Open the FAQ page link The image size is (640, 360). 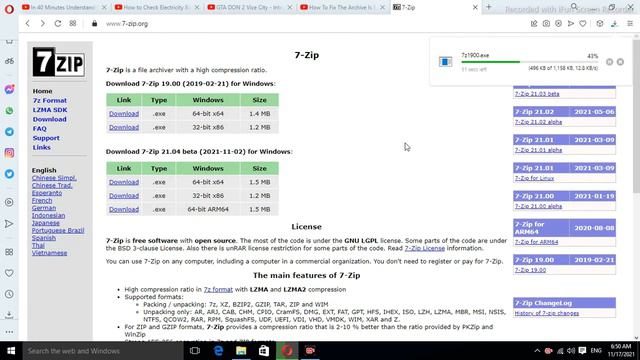click(x=40, y=129)
